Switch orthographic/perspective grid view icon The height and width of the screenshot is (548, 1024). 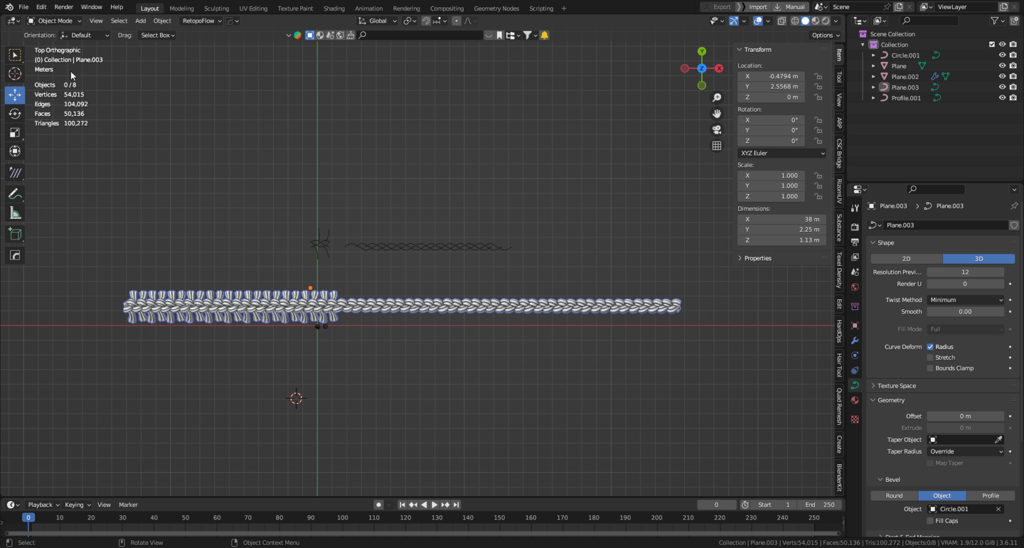pyautogui.click(x=717, y=146)
